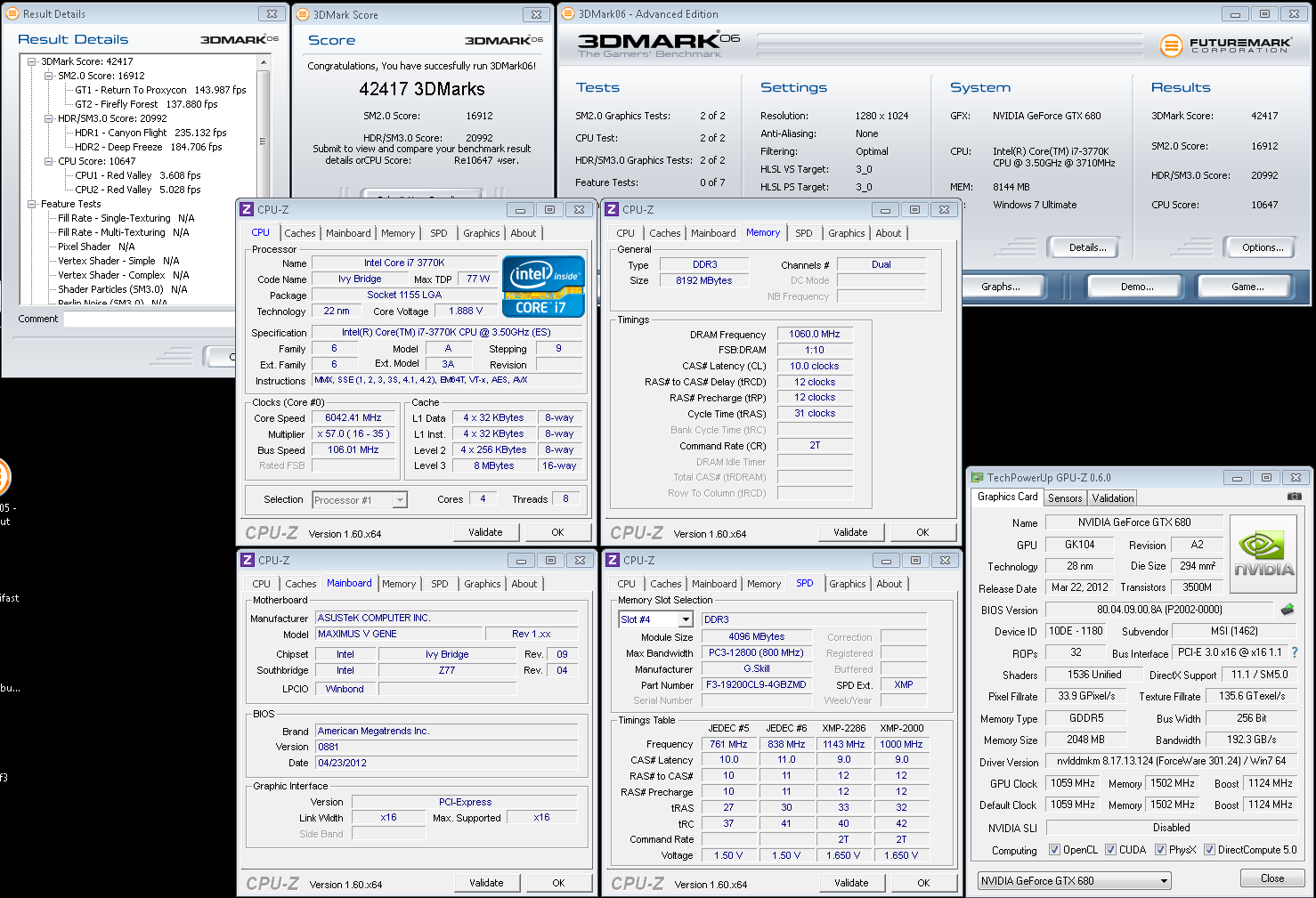Click the Demo button in 3DMark06

point(1137,287)
